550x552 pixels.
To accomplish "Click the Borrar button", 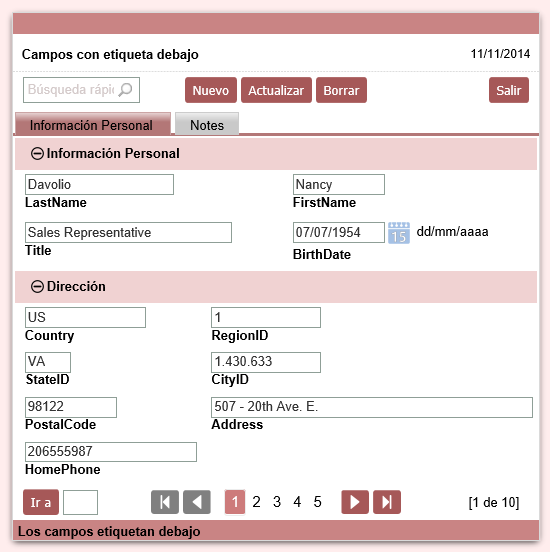I will [x=342, y=90].
